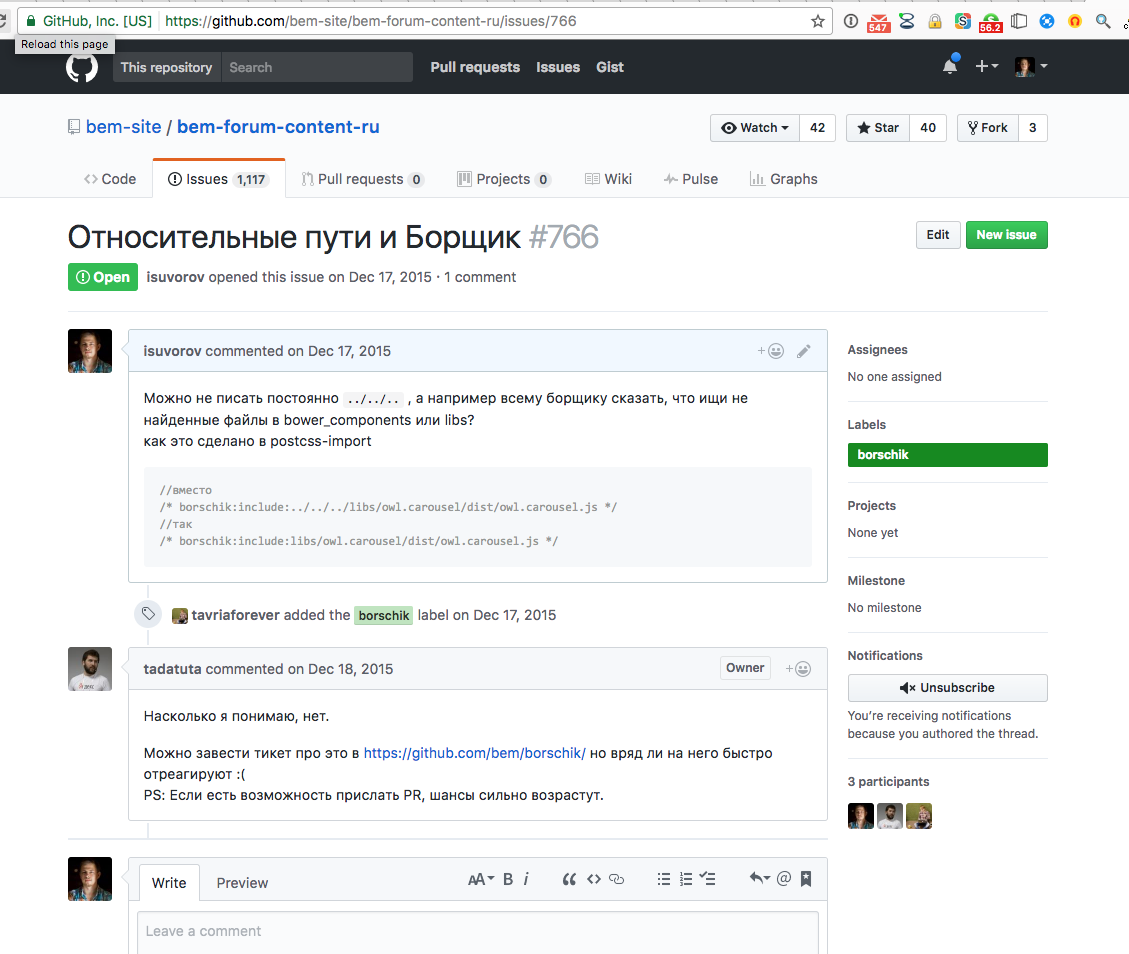Select the Write tab
Screen dimensions: 1129x954
coord(168,883)
